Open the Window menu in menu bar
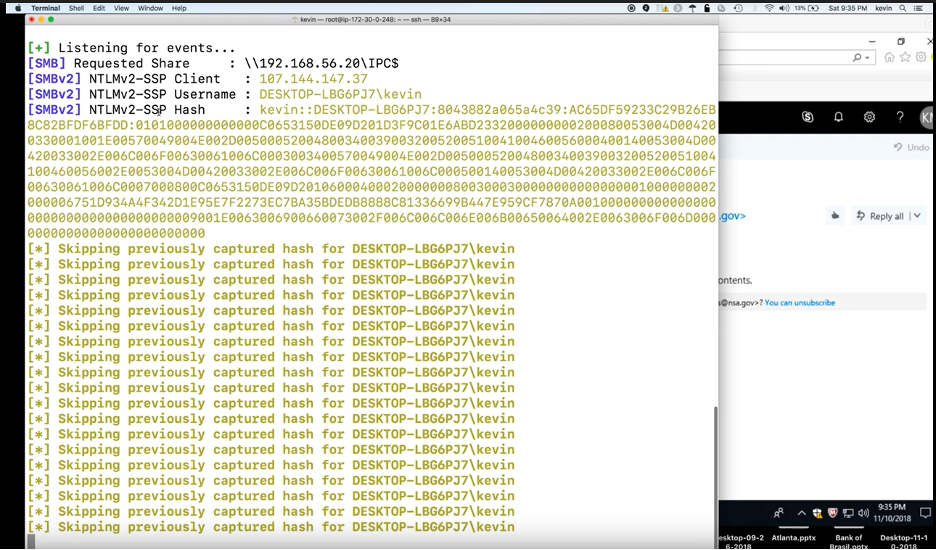Viewport: 936px width, 550px height. click(x=150, y=8)
